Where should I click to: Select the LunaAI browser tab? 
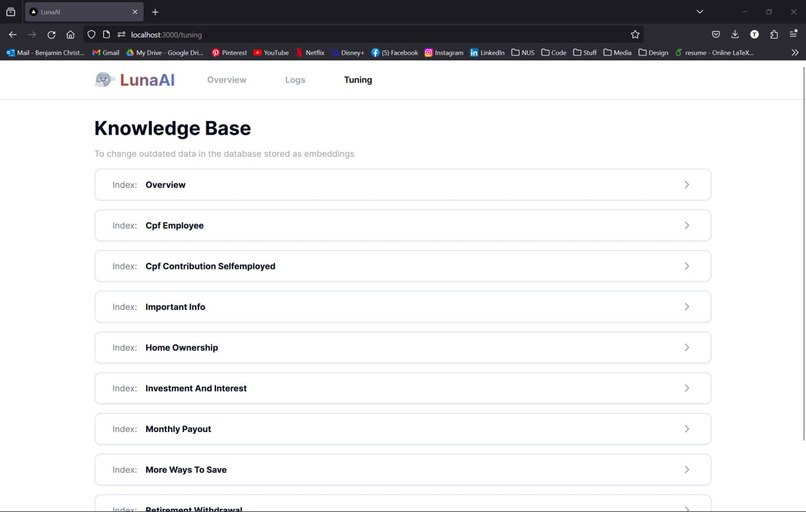84,12
